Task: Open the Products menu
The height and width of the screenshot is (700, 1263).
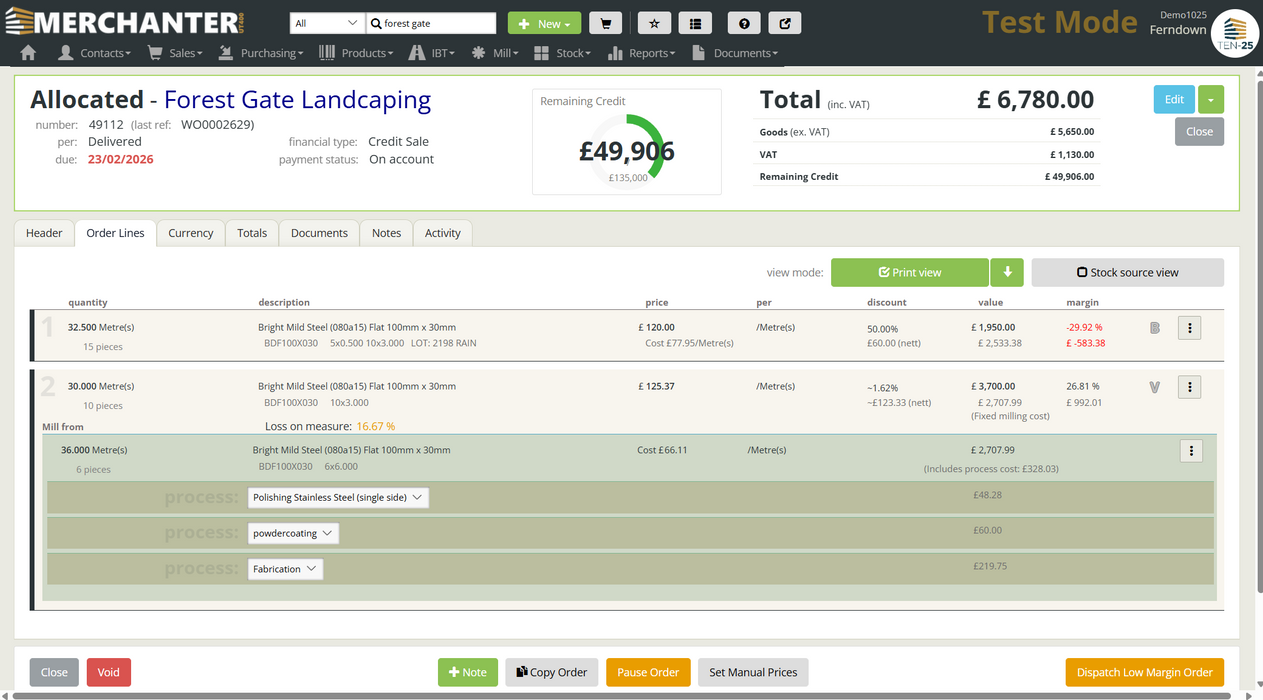Action: pos(357,53)
